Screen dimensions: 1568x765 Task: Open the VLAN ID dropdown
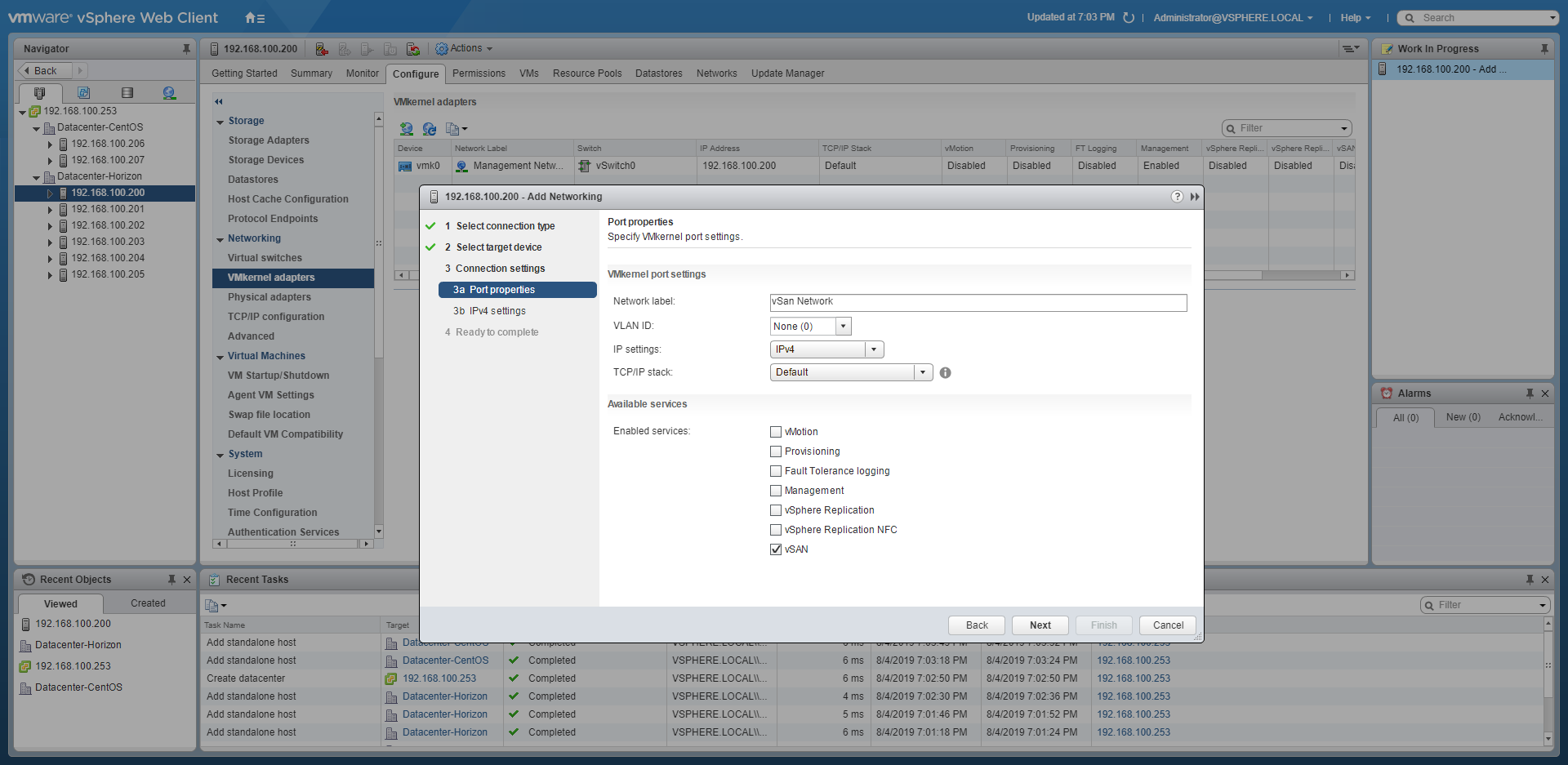pos(843,327)
